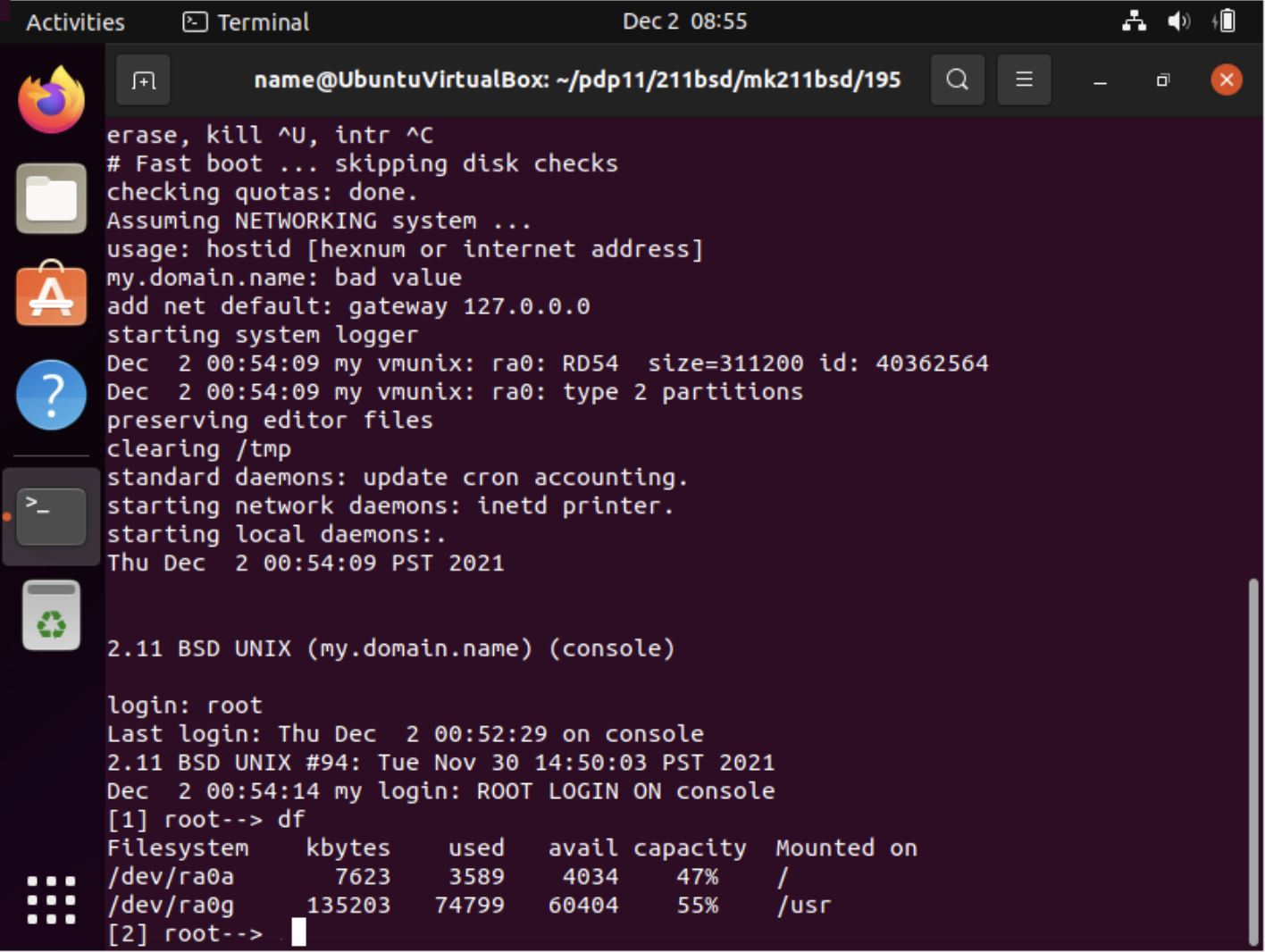The height and width of the screenshot is (952, 1265).
Task: Click the 'preserving editor files' line
Action: pos(270,421)
